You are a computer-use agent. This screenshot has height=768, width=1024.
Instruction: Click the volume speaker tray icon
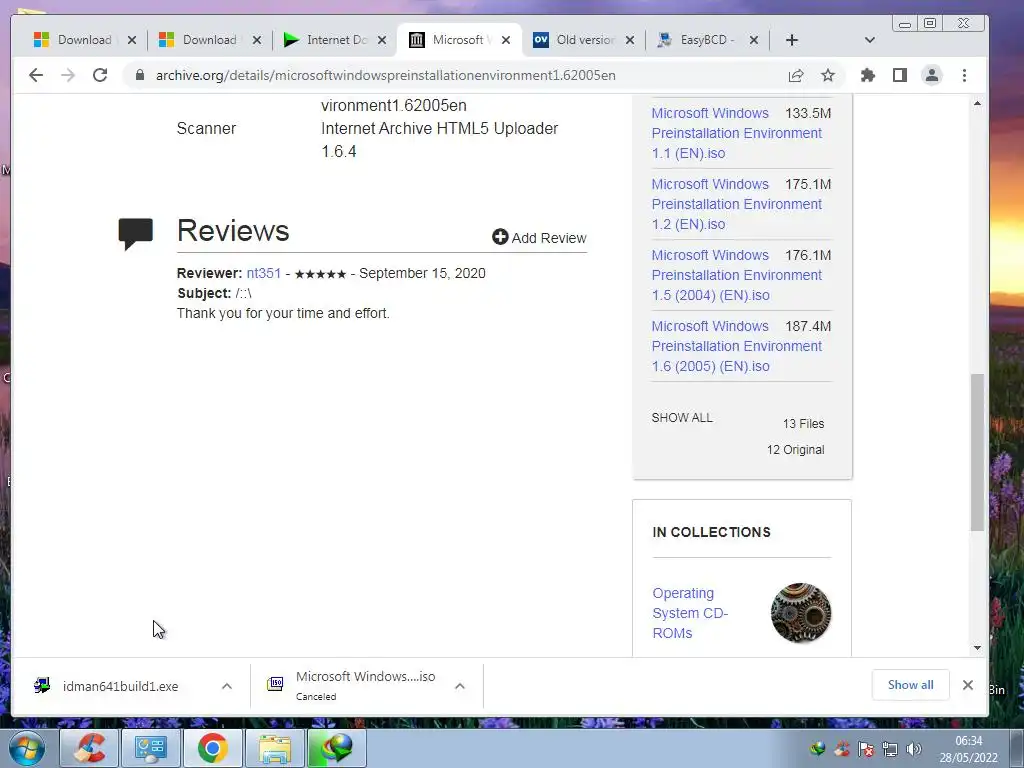pyautogui.click(x=914, y=749)
